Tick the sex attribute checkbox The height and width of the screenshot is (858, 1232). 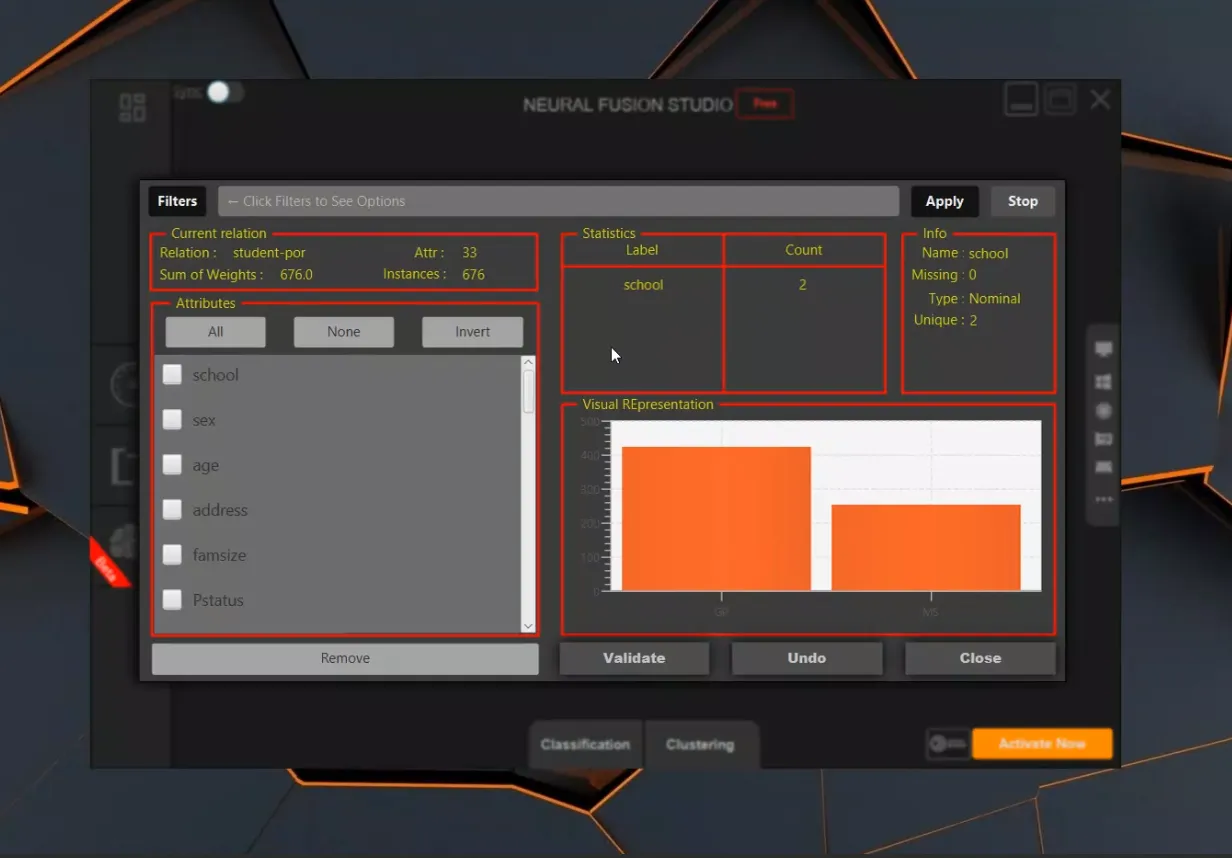[172, 419]
